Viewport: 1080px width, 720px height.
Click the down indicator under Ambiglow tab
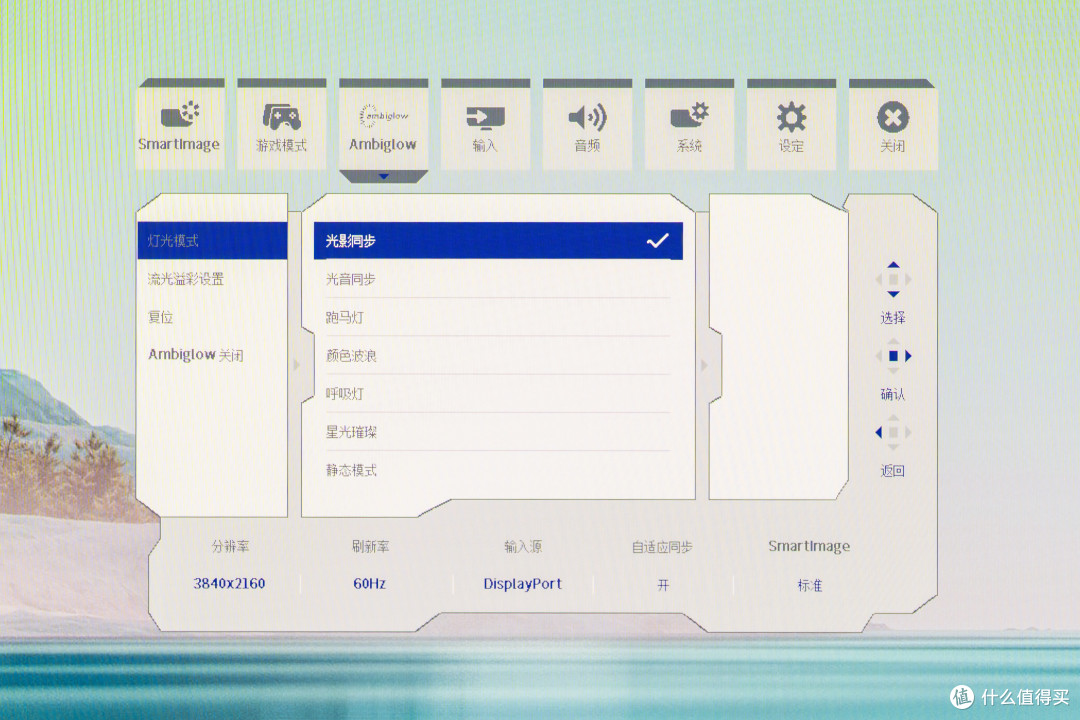[384, 176]
